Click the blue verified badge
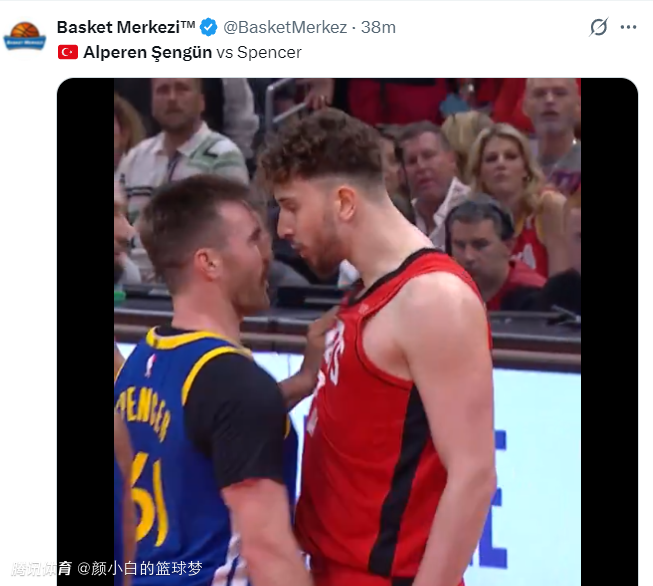The width and height of the screenshot is (653, 586). click(x=209, y=27)
